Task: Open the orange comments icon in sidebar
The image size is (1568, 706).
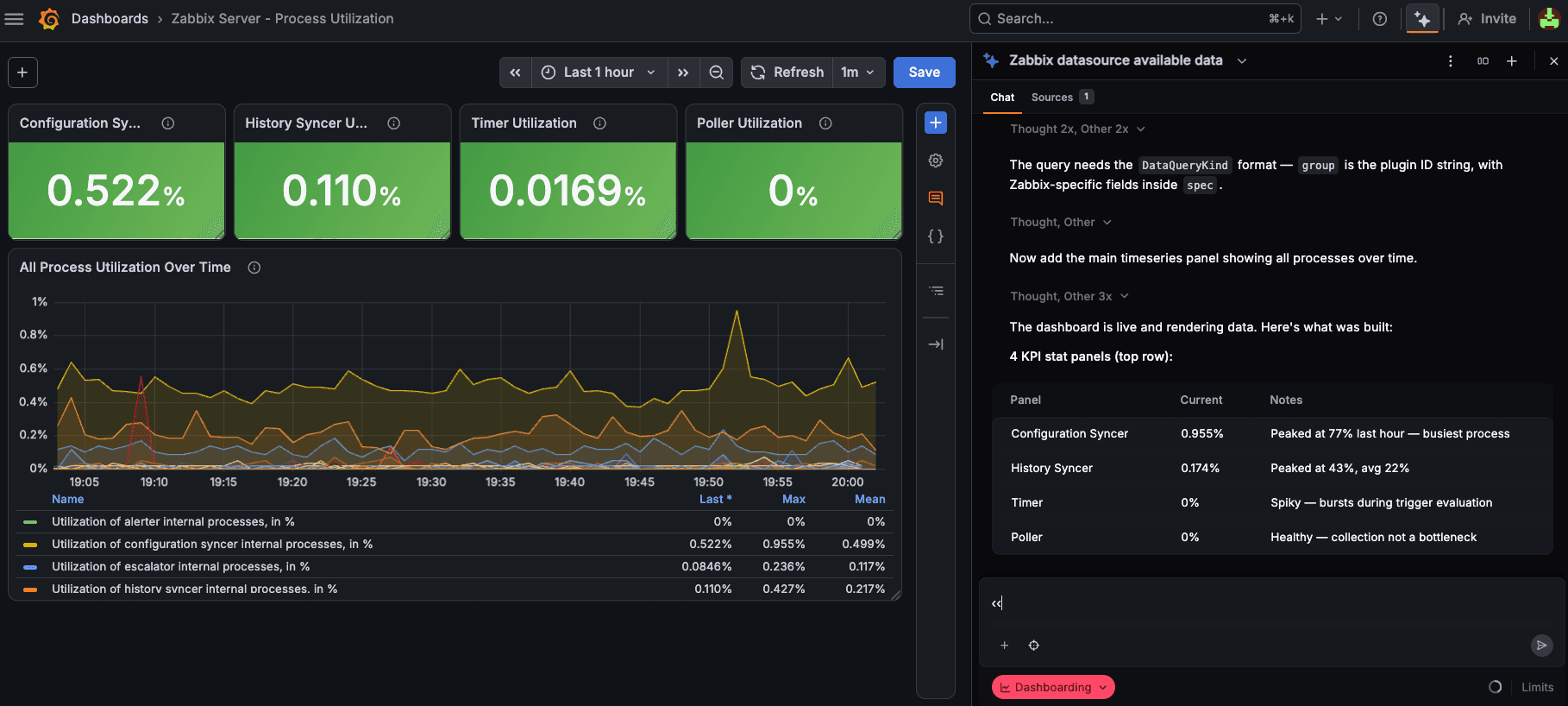Action: pyautogui.click(x=936, y=199)
